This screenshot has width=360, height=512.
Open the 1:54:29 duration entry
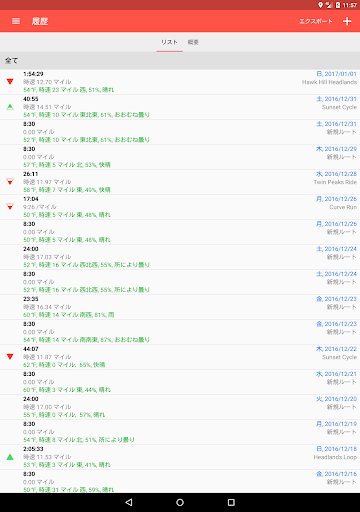coord(180,82)
